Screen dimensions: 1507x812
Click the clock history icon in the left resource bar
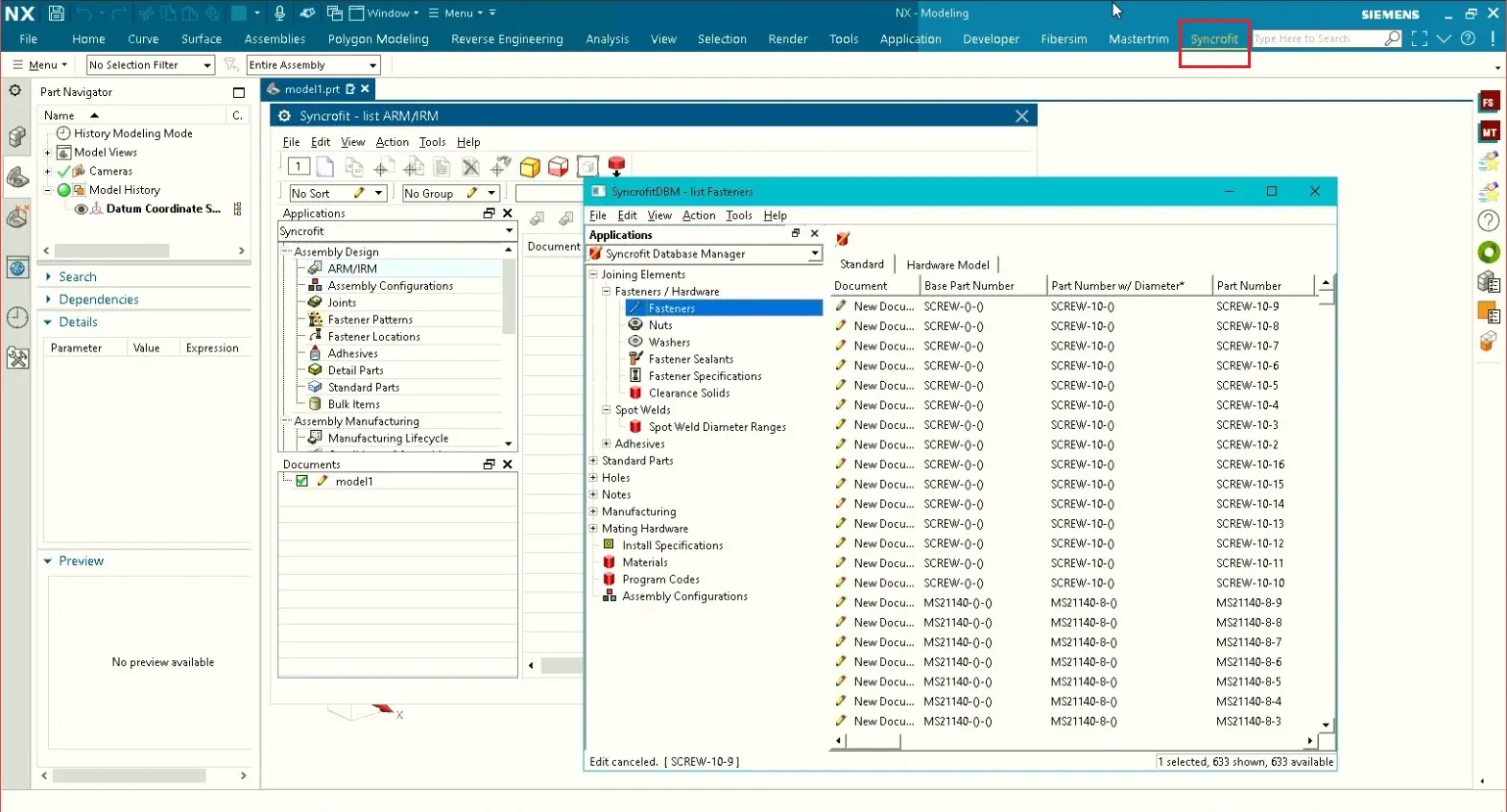(x=17, y=318)
